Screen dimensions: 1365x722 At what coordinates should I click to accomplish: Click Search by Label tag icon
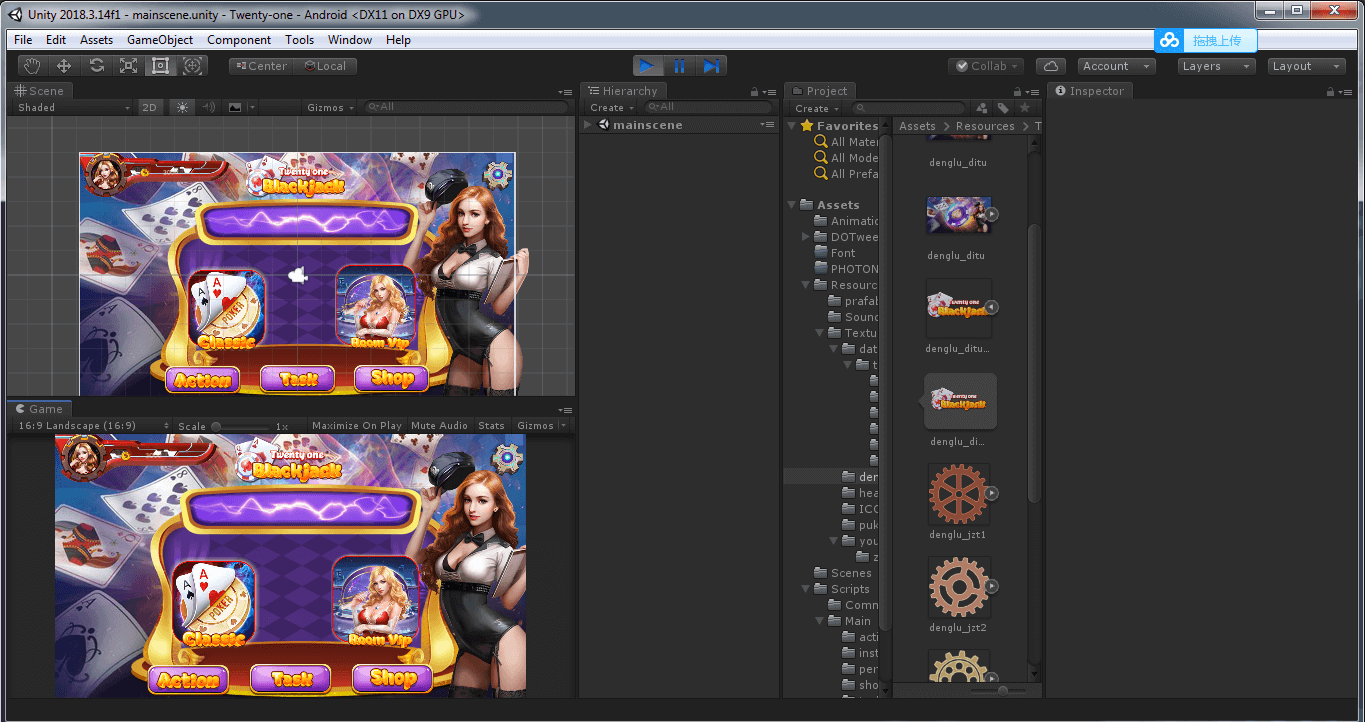pos(1002,108)
